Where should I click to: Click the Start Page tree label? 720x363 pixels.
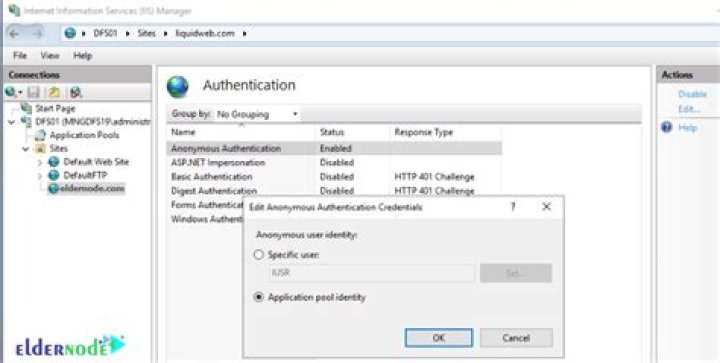55,109
